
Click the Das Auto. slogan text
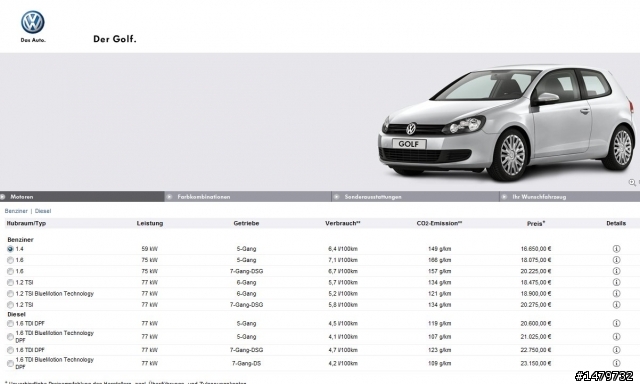pos(33,40)
